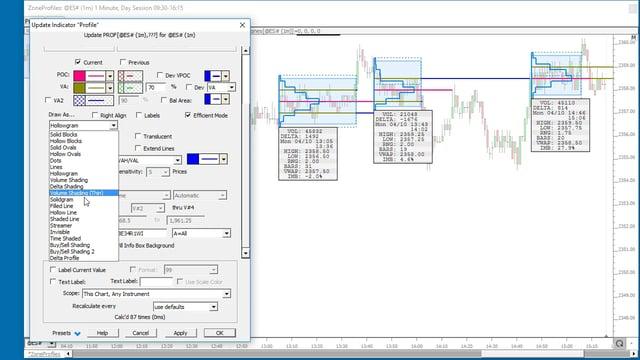Check the Extend Lines option
This screenshot has height=360, width=640.
click(x=138, y=148)
